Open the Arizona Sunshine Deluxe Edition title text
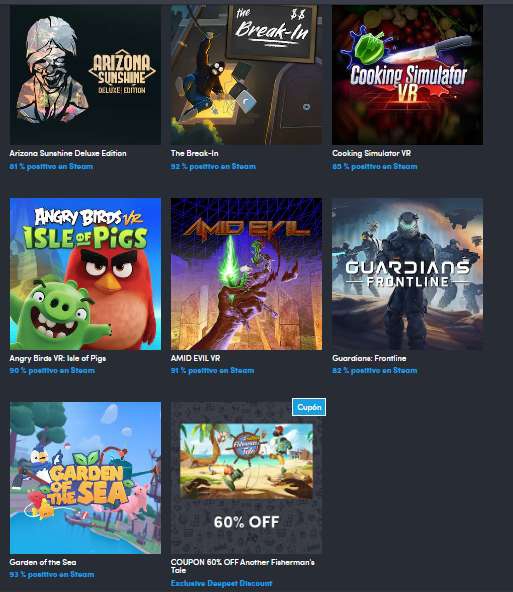 point(68,153)
